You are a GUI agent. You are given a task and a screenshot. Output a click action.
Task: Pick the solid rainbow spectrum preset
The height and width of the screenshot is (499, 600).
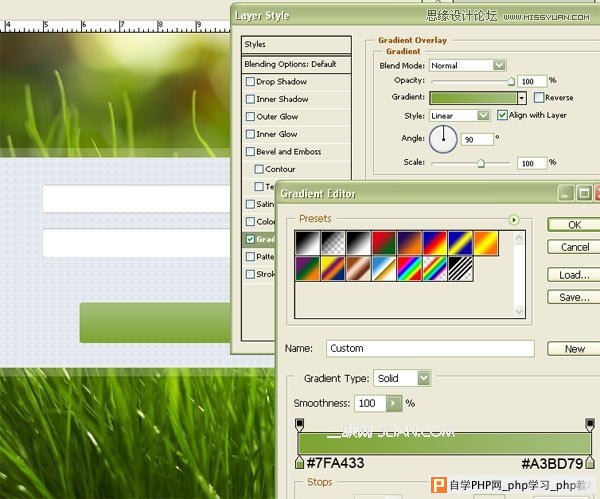pos(410,269)
